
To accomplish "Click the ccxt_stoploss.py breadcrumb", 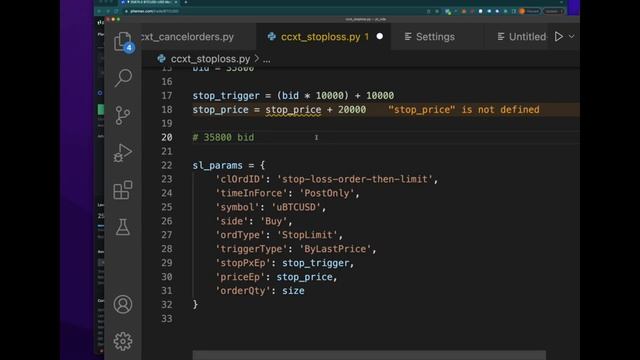I will click(210, 59).
